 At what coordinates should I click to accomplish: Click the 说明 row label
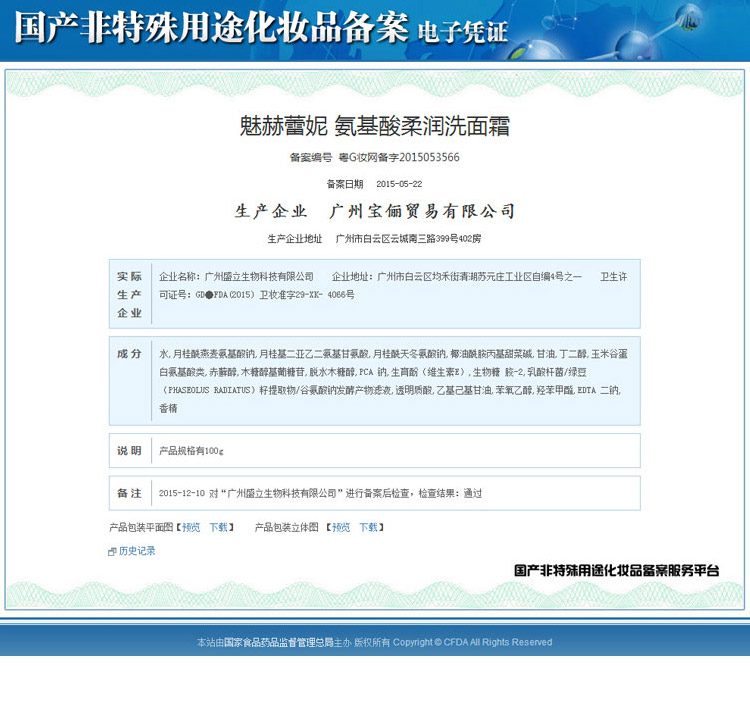pos(130,450)
